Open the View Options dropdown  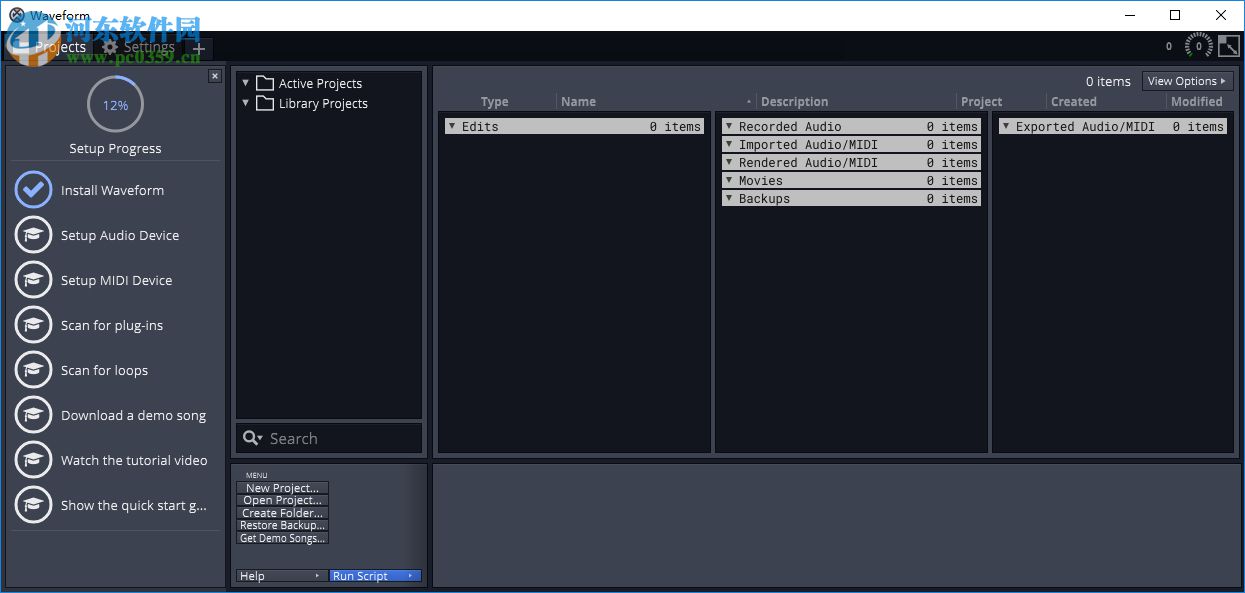(x=1187, y=81)
